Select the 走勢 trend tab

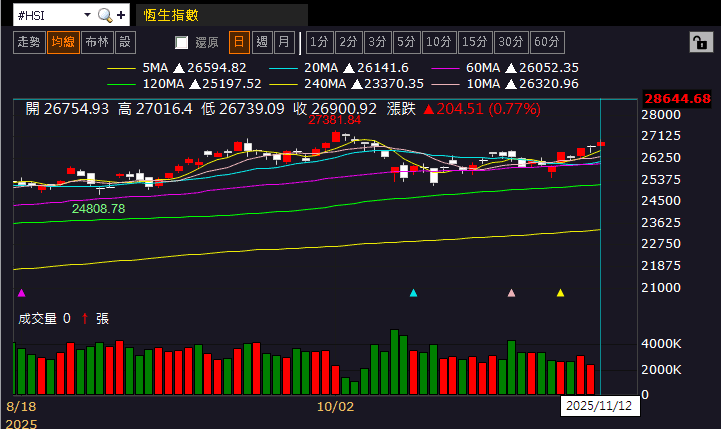29,42
